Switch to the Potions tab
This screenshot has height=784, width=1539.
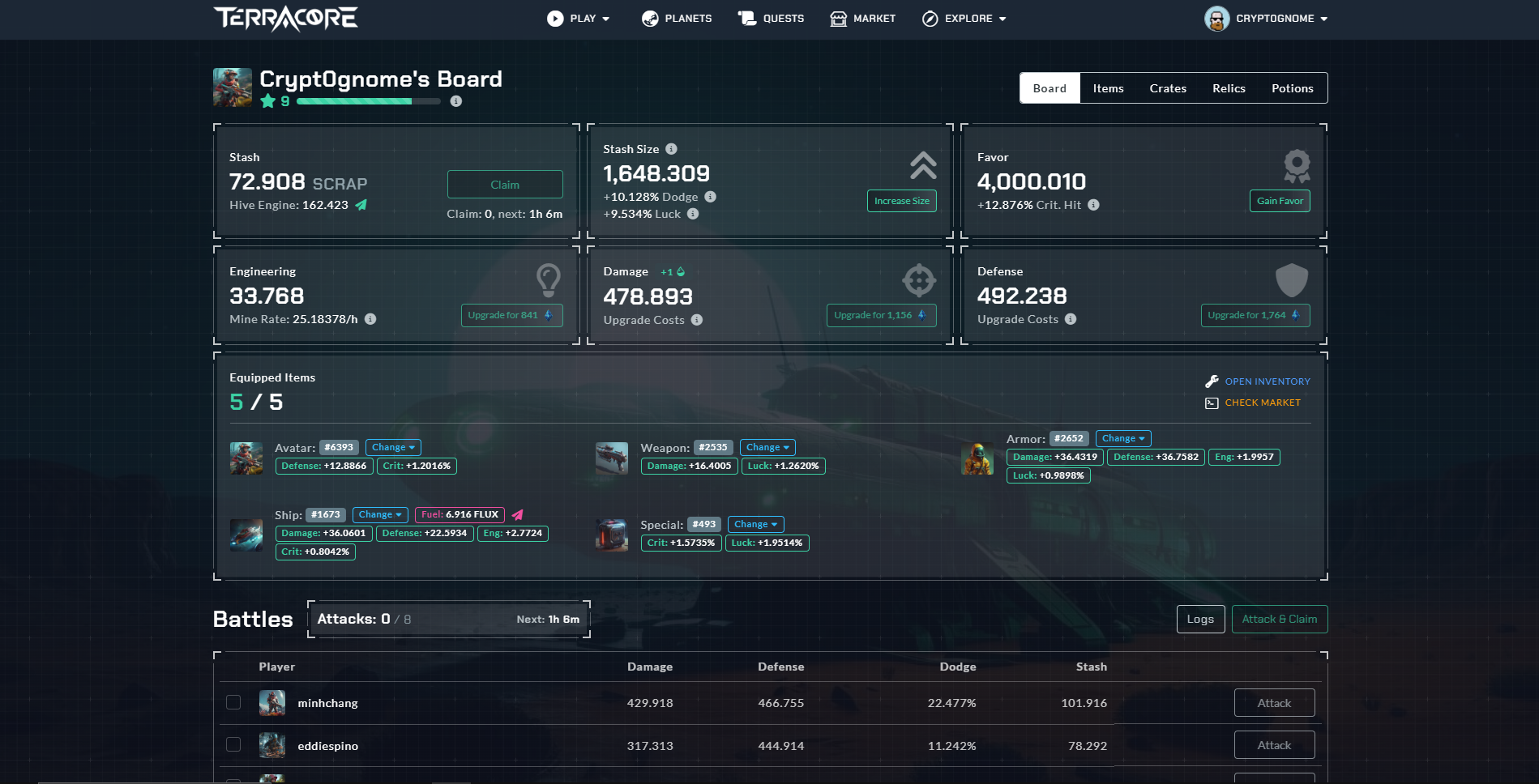[x=1292, y=88]
